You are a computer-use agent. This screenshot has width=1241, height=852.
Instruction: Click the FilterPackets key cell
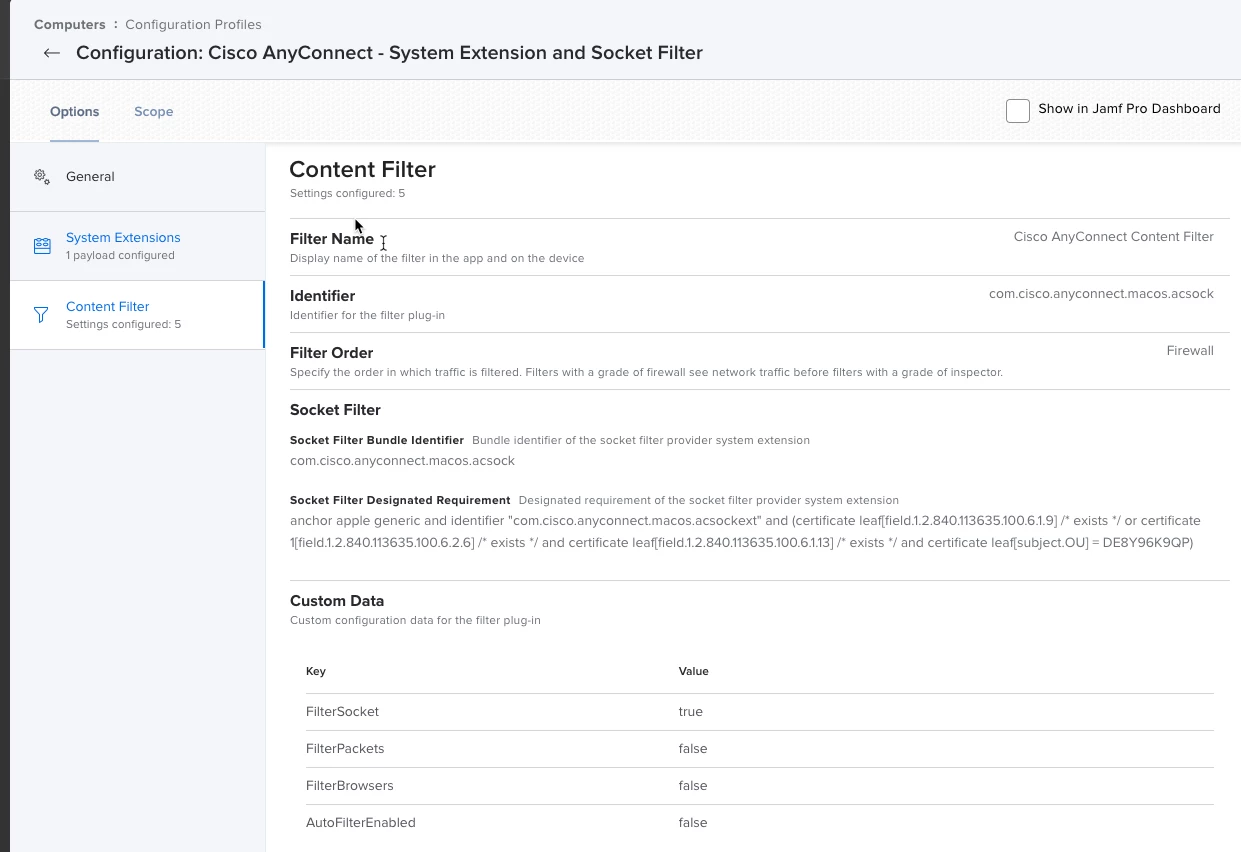(345, 749)
